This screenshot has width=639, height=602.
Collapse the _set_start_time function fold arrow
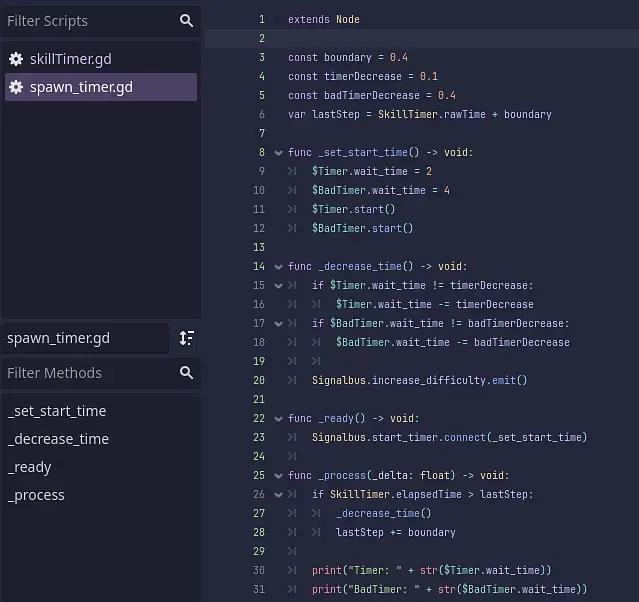point(277,153)
